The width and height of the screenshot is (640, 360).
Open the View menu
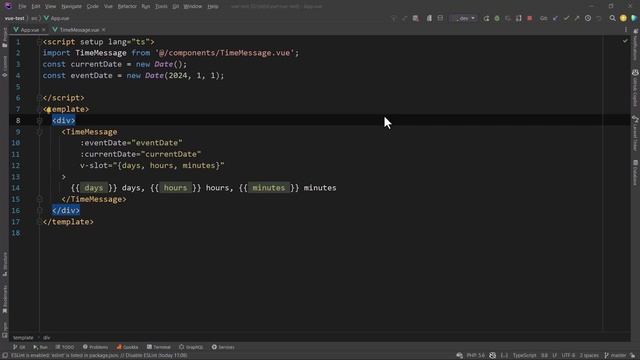pyautogui.click(x=50, y=7)
